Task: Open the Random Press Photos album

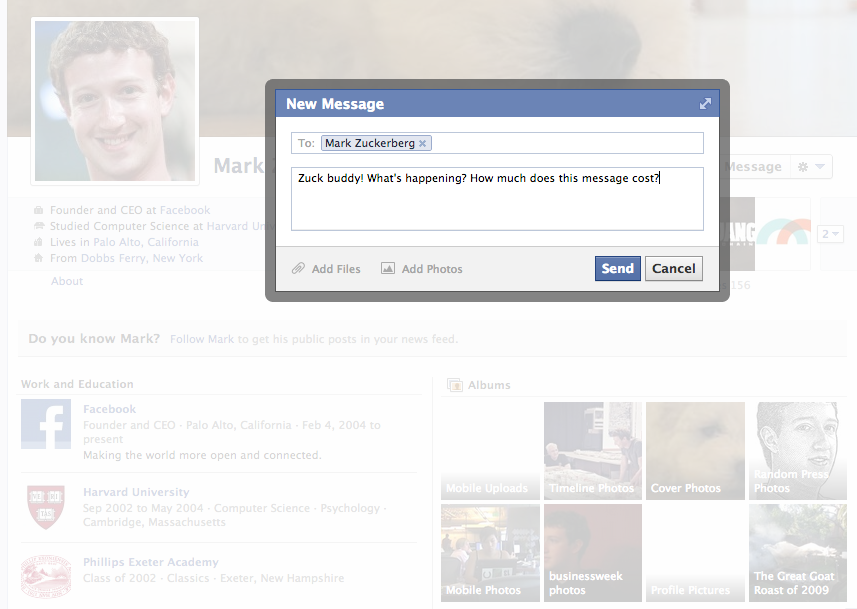Action: [797, 451]
